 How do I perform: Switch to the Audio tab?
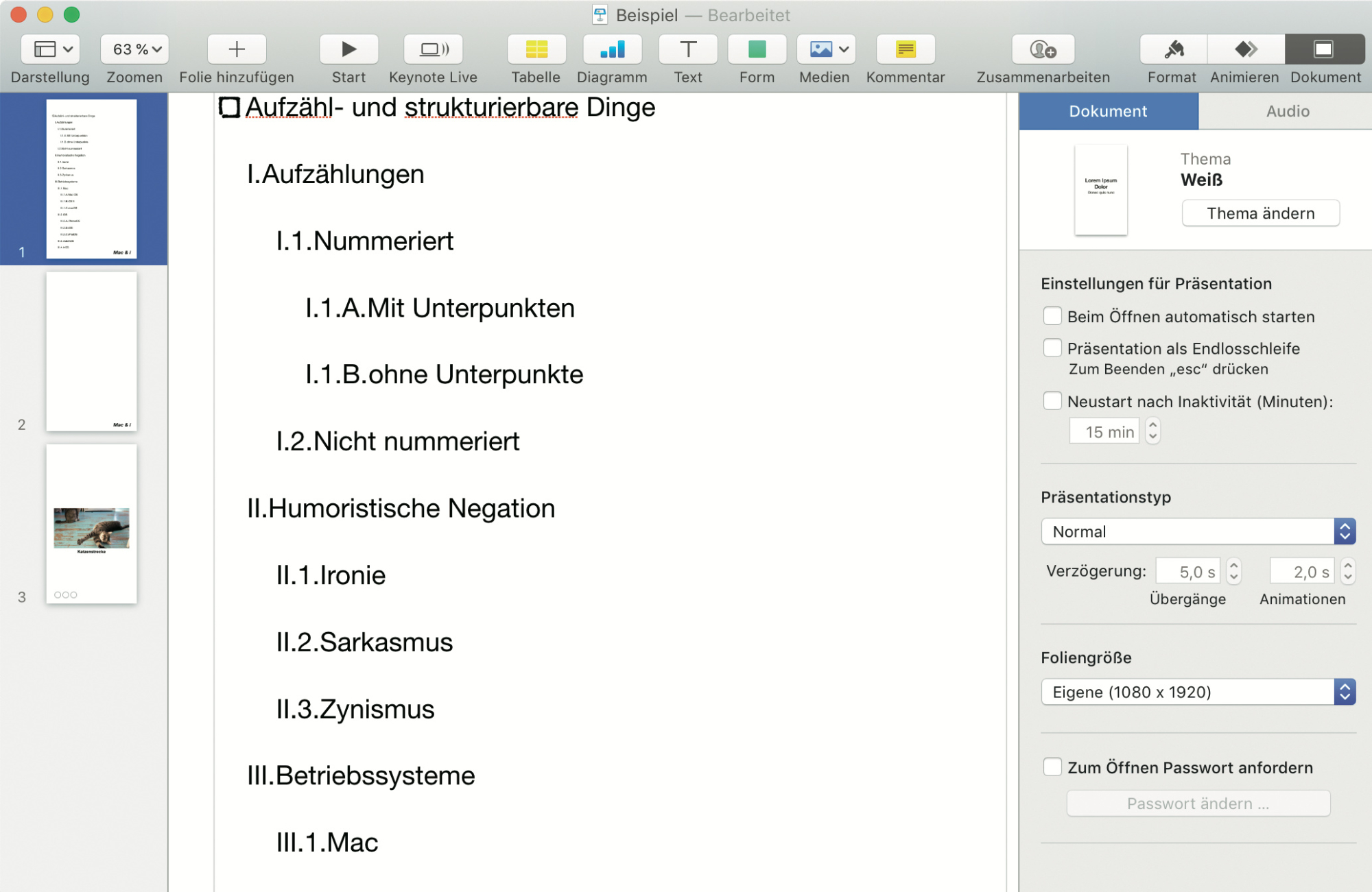pos(1287,111)
